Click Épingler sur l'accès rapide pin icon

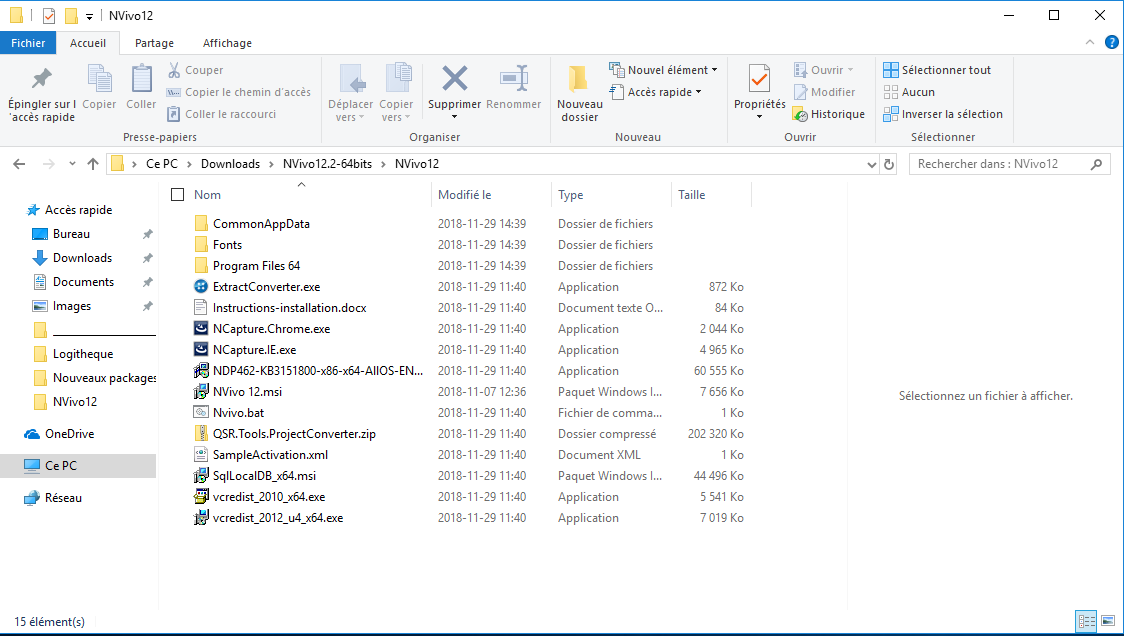point(41,79)
